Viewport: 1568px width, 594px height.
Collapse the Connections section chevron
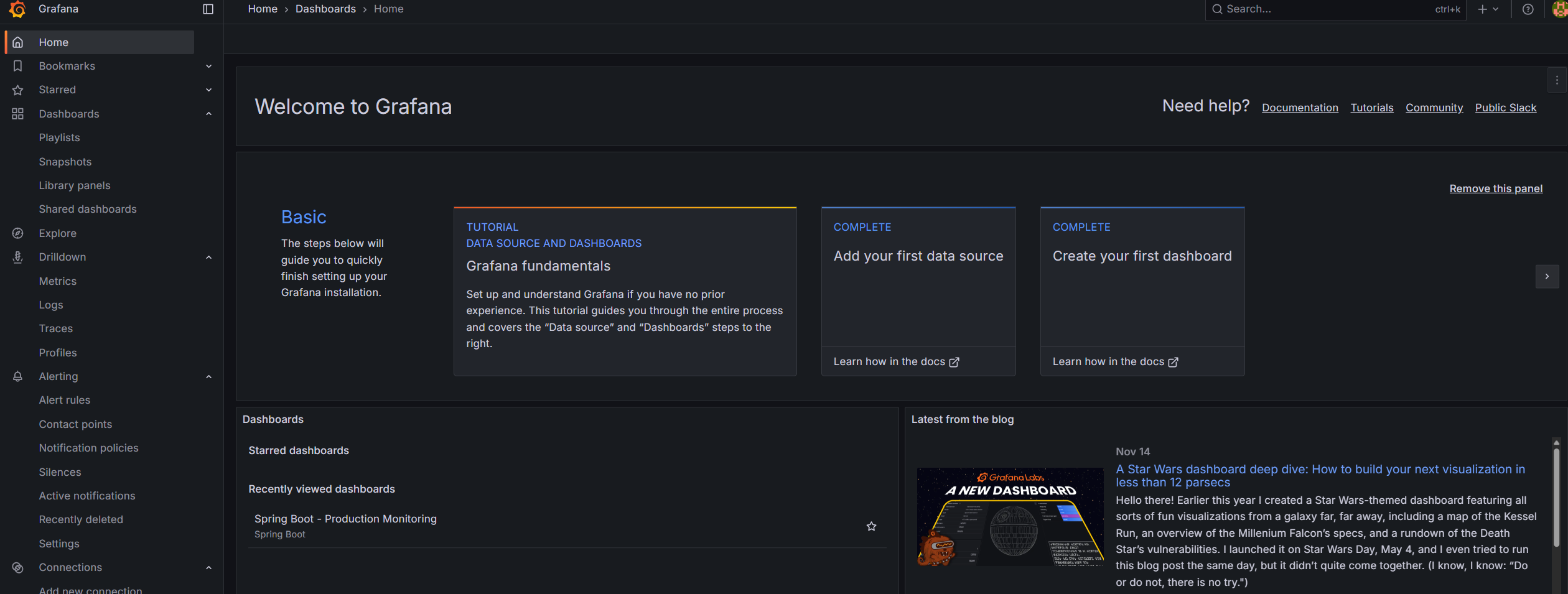tap(209, 567)
